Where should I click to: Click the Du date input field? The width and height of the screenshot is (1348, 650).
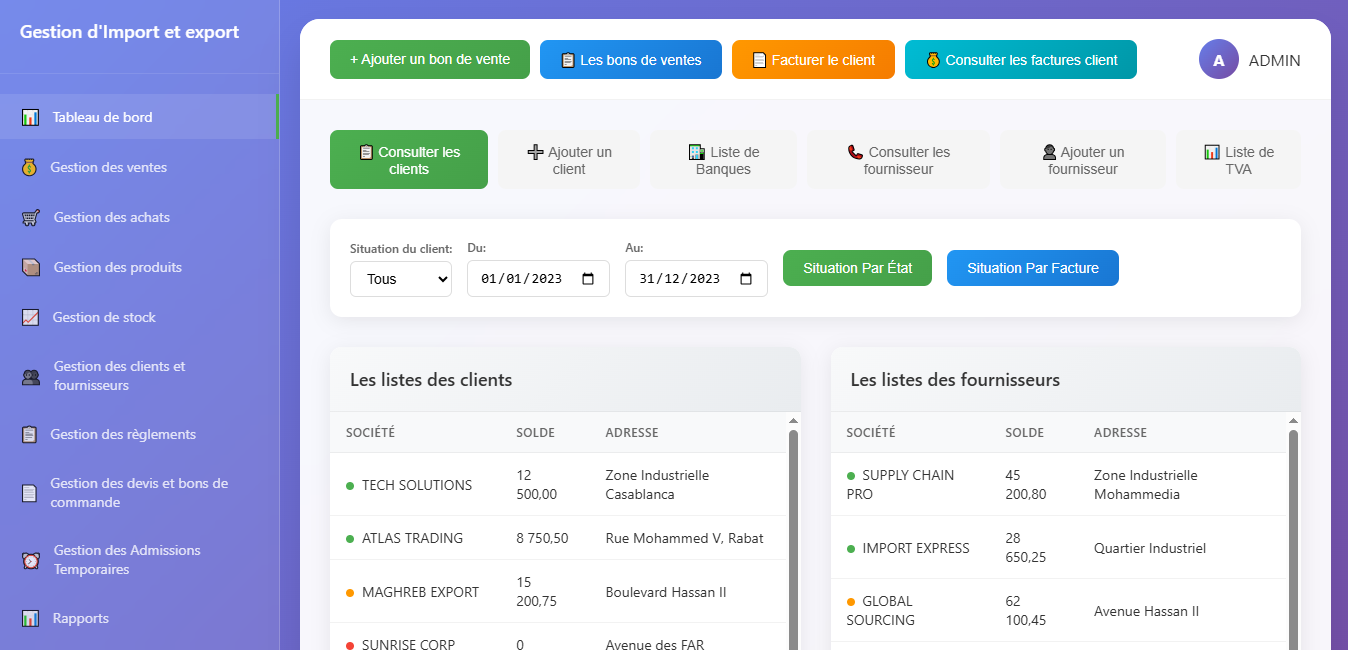tap(538, 279)
